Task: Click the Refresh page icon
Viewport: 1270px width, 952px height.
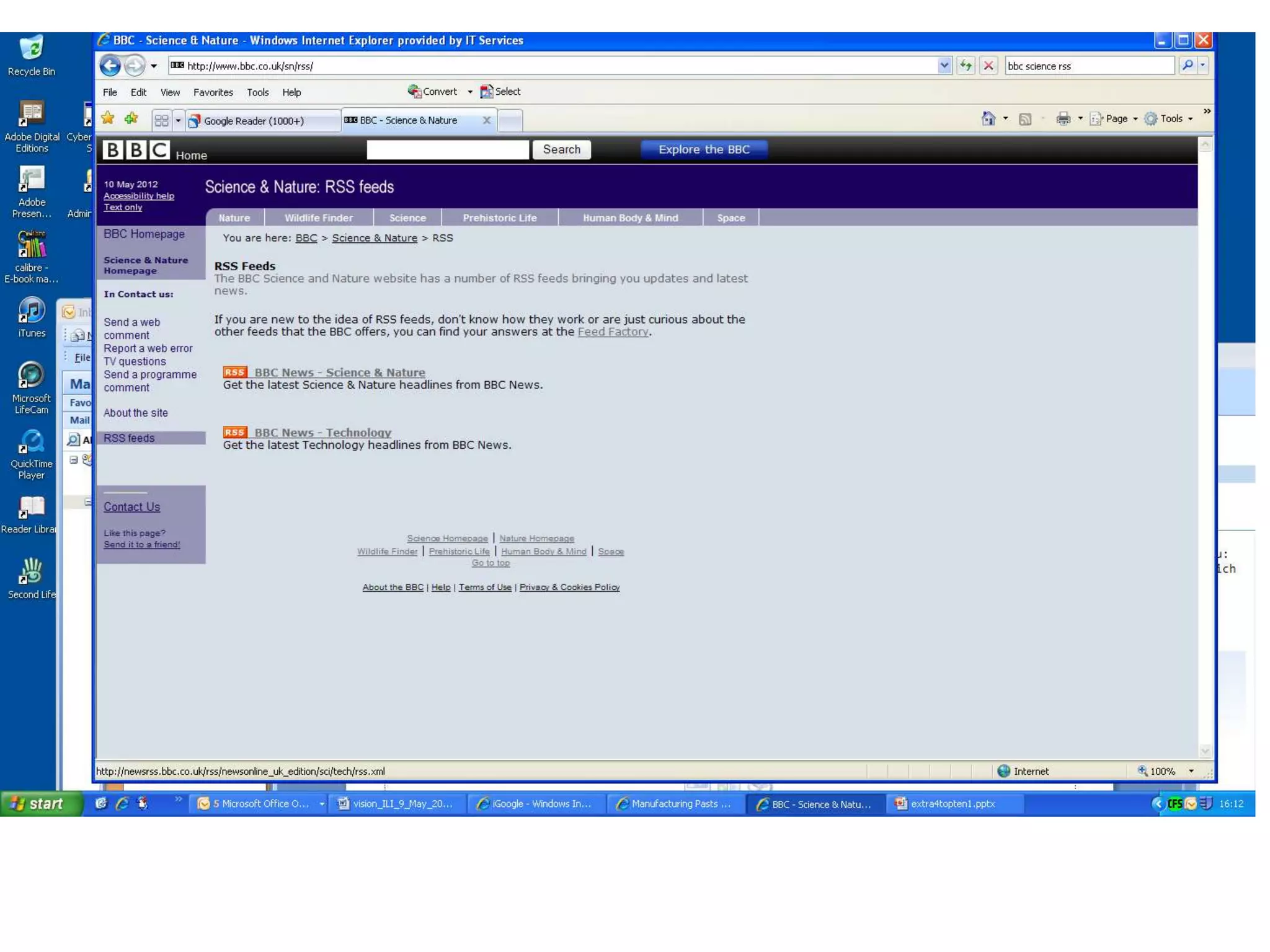Action: point(966,65)
